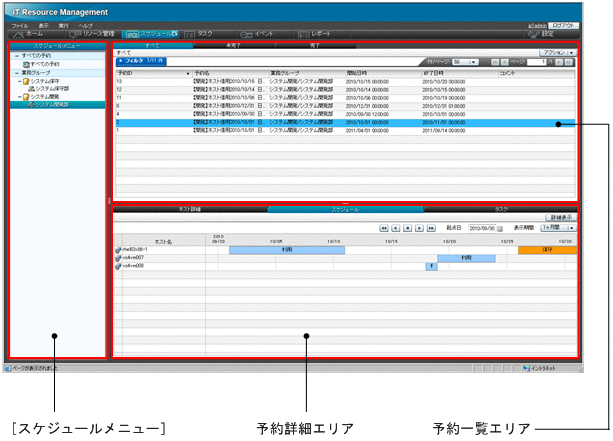The image size is (613, 441).
Task: Sort by the 予約名 column header
Action: 230,74
